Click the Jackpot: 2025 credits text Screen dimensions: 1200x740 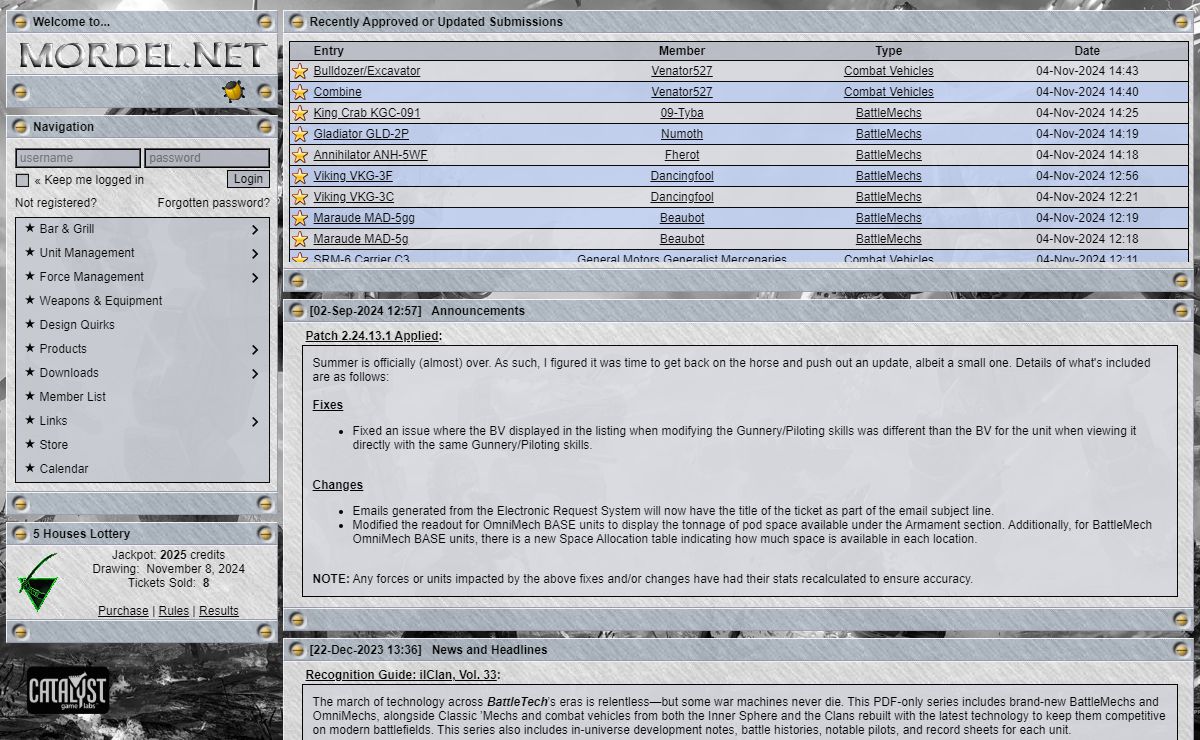(x=168, y=555)
